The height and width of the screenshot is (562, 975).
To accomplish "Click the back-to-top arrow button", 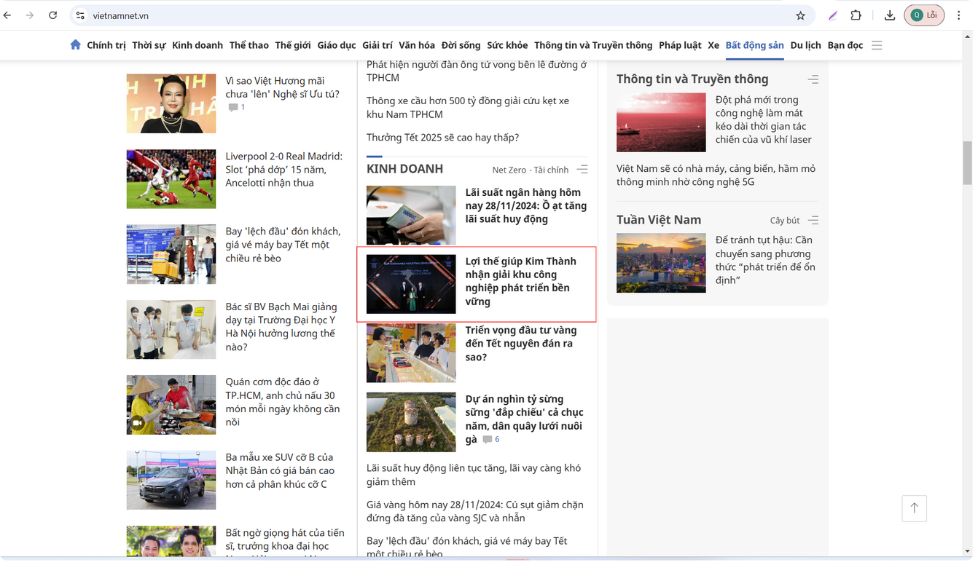I will [x=914, y=509].
